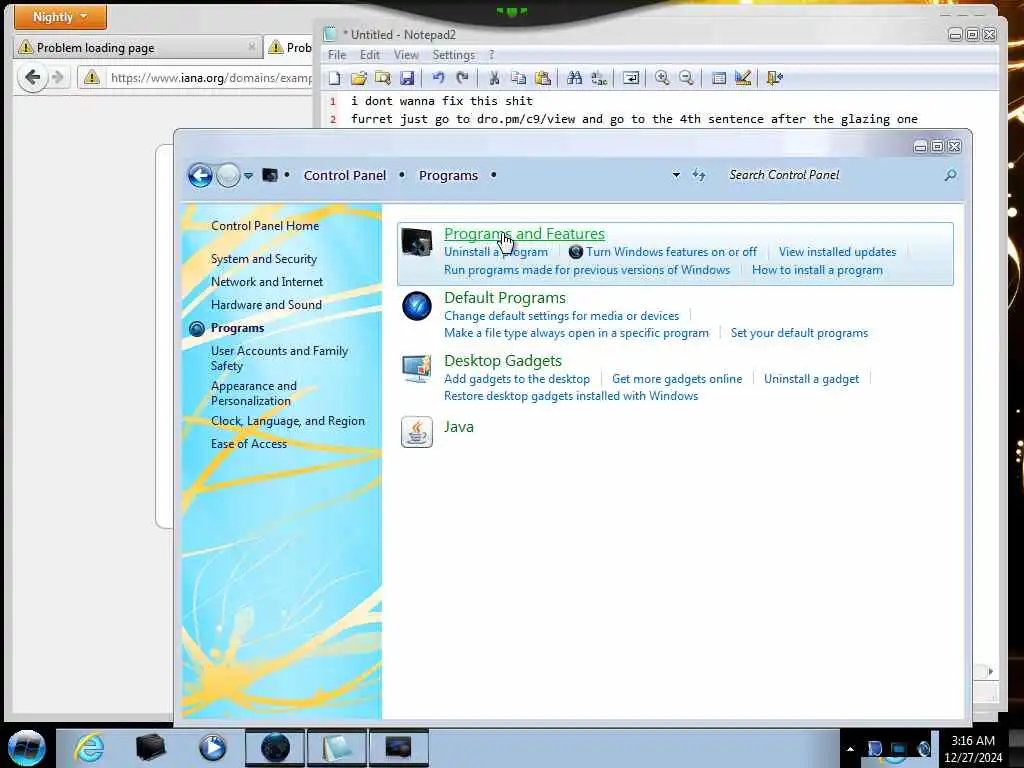Viewport: 1024px width, 768px height.
Task: Click the Copy icon in Notepad2 toolbar
Action: [519, 78]
